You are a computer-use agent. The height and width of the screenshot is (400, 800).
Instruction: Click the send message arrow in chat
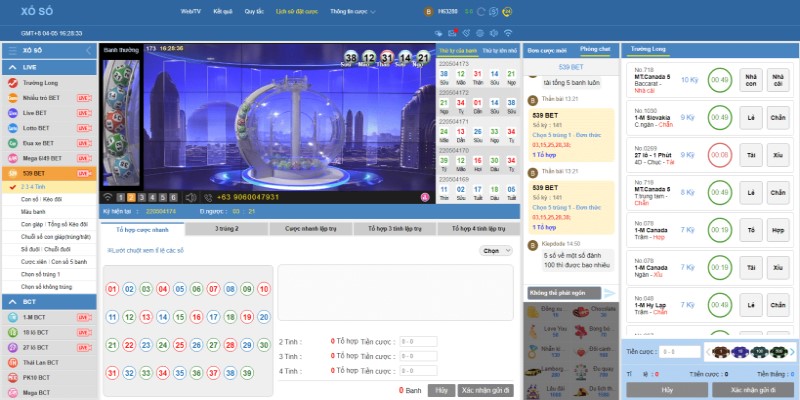pyautogui.click(x=610, y=293)
